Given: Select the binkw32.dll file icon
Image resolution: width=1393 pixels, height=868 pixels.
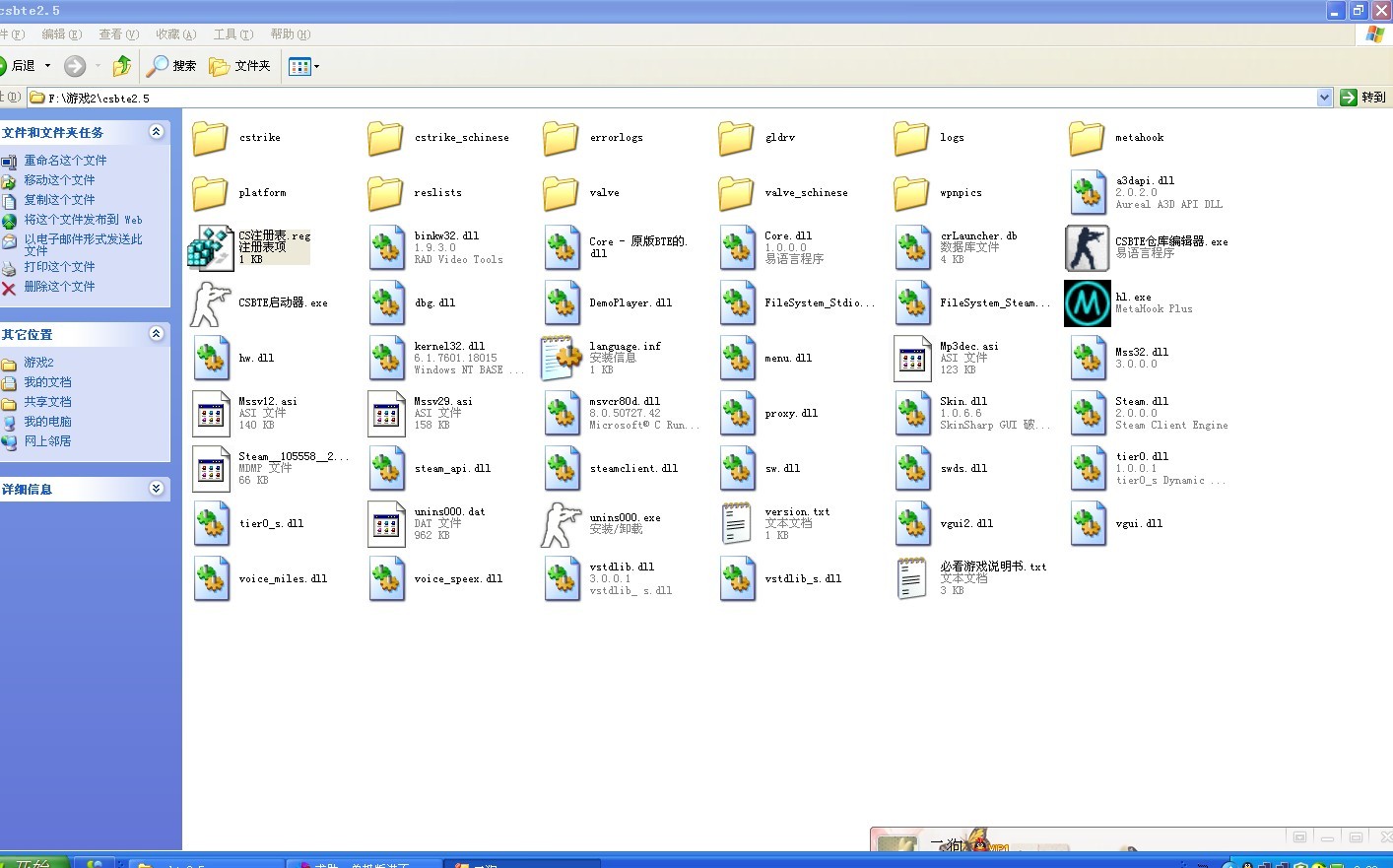Looking at the screenshot, I should pos(386,248).
